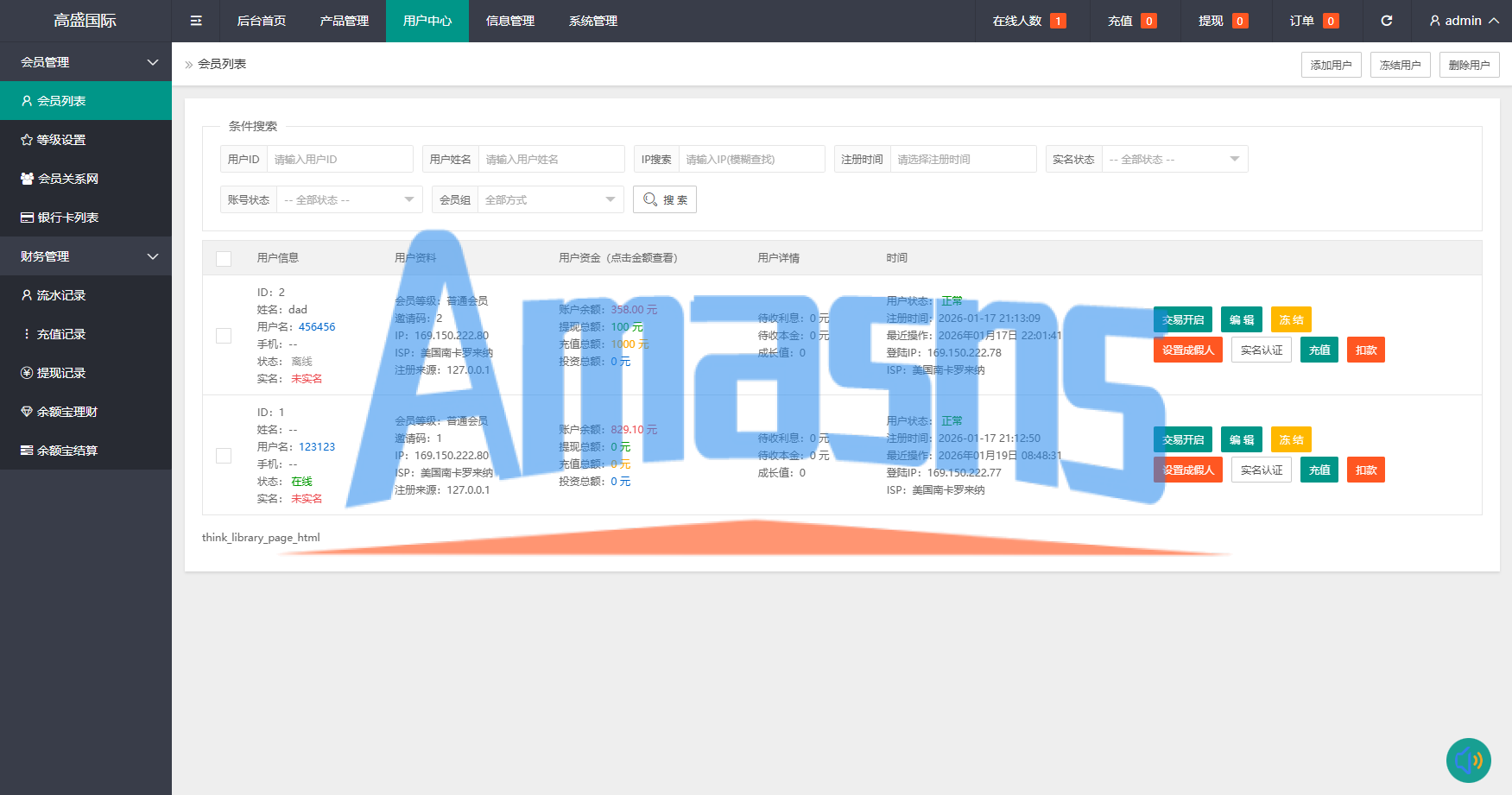The height and width of the screenshot is (795, 1512).
Task: Click the round speaker icon at bottom right
Action: [1469, 760]
